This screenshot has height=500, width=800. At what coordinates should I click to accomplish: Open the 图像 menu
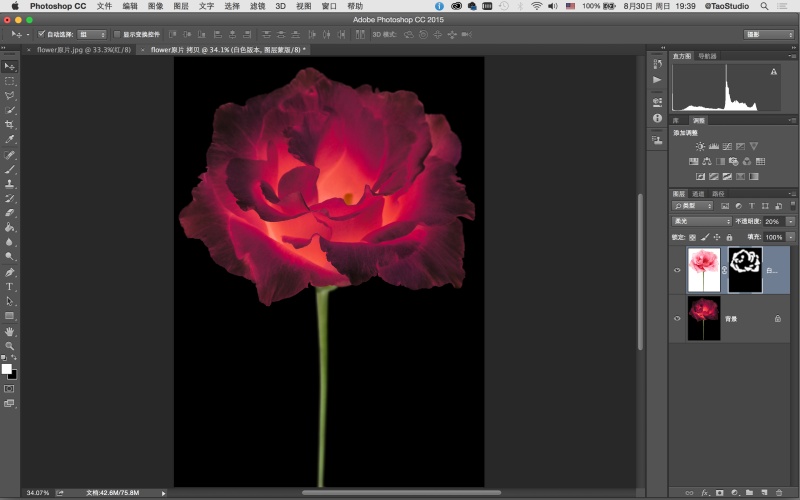[155, 6]
